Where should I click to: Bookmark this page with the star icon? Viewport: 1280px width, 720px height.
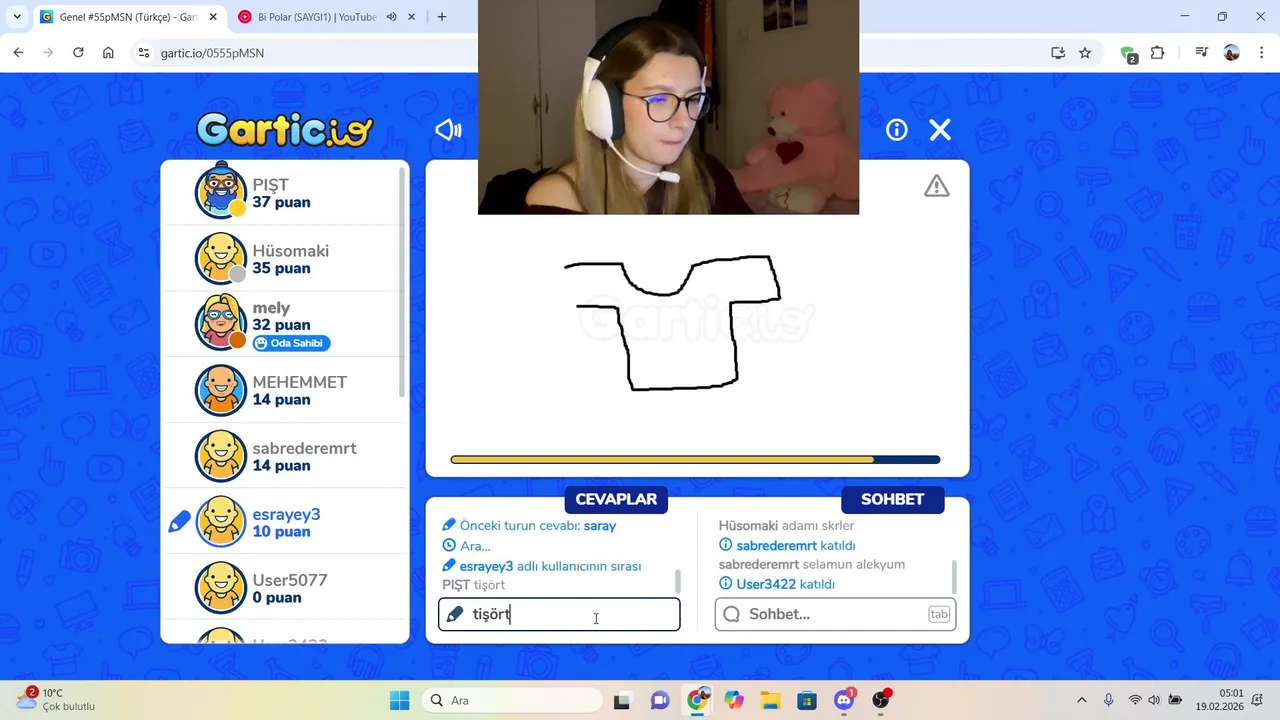1085,53
